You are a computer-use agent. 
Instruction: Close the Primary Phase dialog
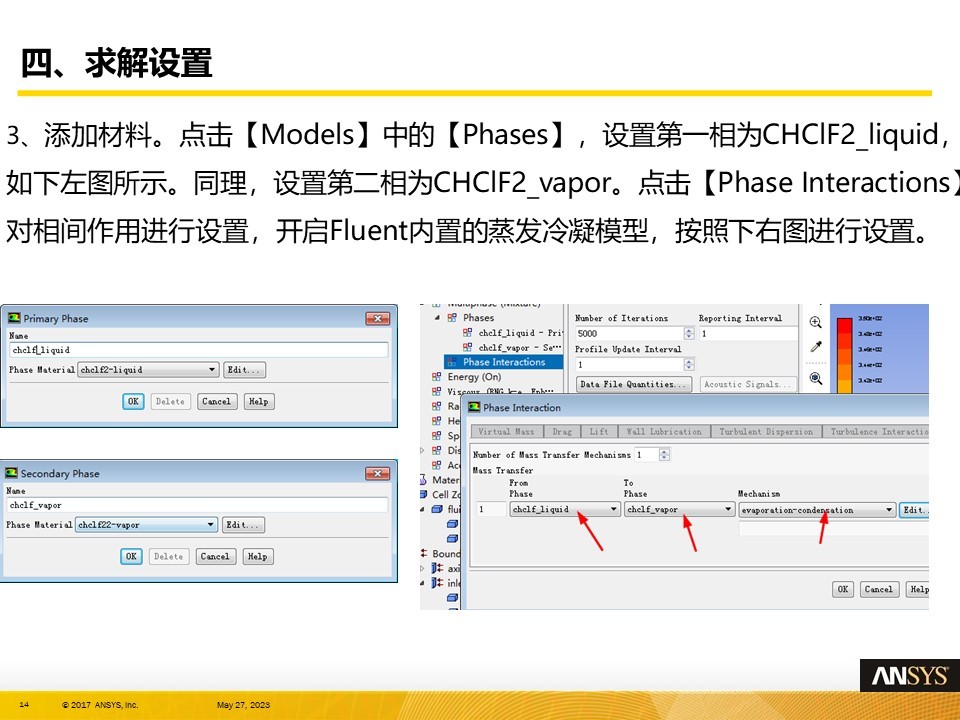click(x=378, y=318)
